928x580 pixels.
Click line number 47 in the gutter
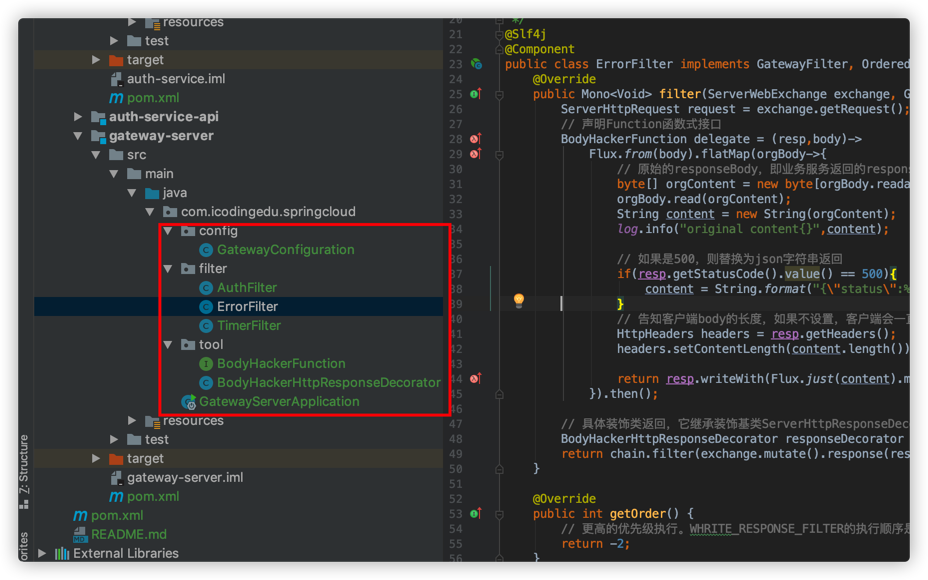455,424
